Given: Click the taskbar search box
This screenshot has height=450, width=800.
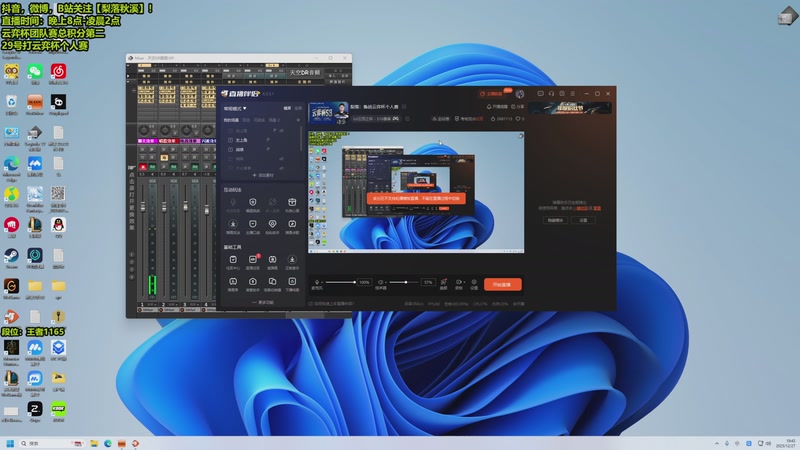Looking at the screenshot, I should point(51,443).
